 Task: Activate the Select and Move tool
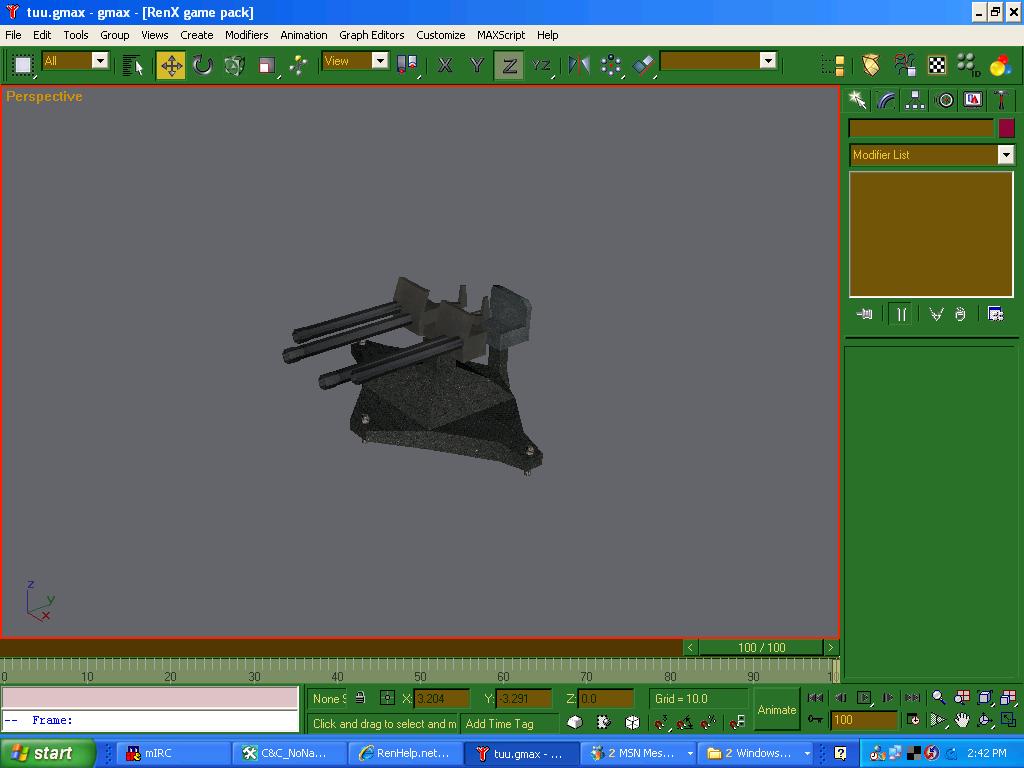[x=171, y=66]
